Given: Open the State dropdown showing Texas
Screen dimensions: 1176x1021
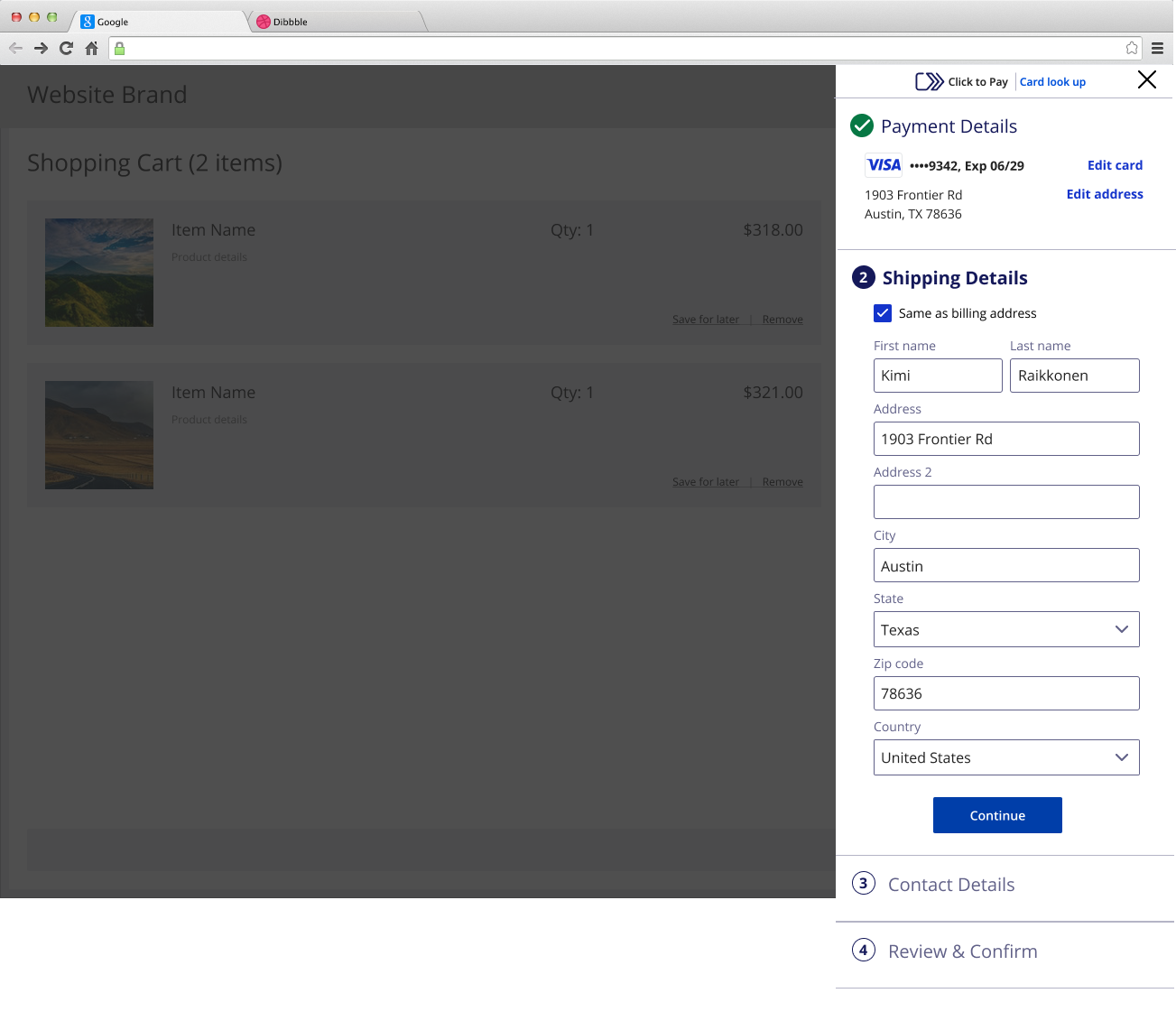Looking at the screenshot, I should pos(1005,629).
